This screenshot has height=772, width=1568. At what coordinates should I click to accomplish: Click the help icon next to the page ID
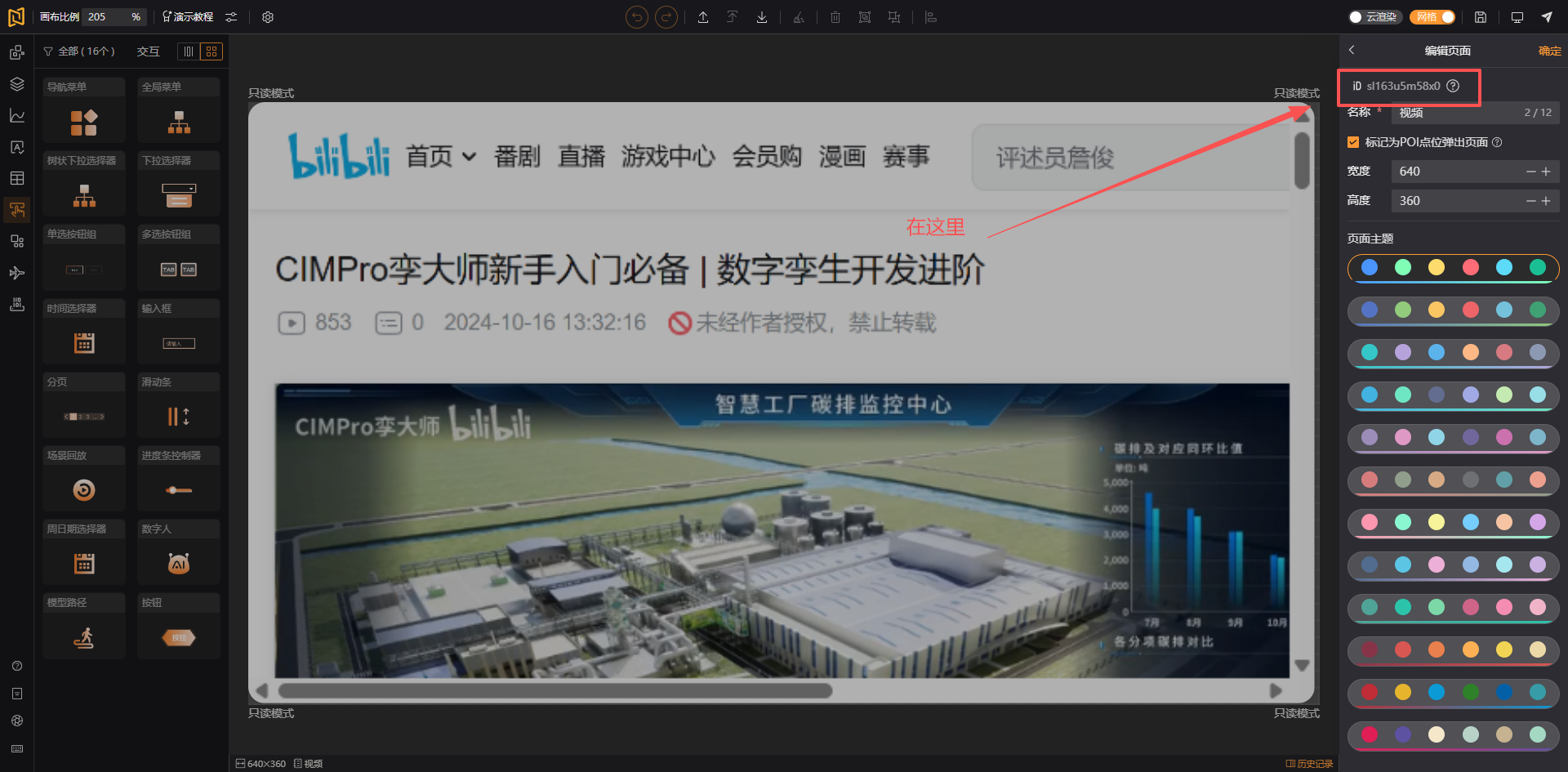(x=1453, y=86)
